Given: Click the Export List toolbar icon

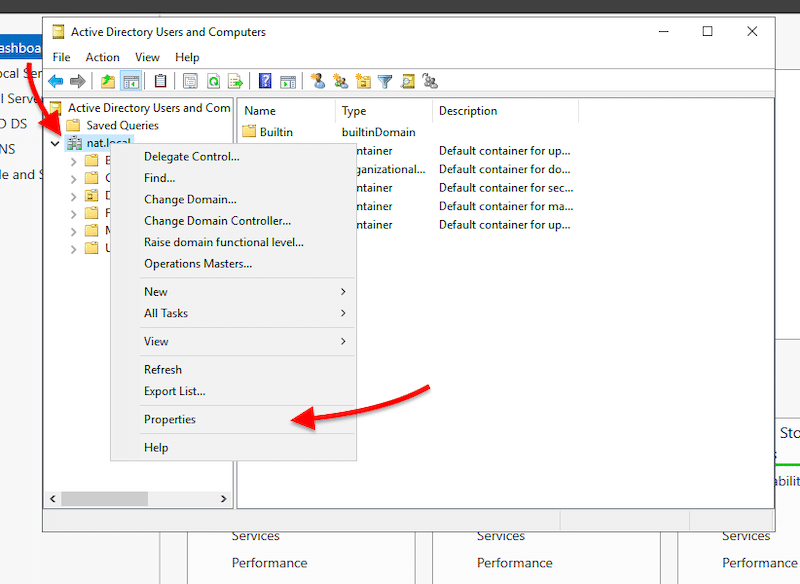Looking at the screenshot, I should click(236, 81).
